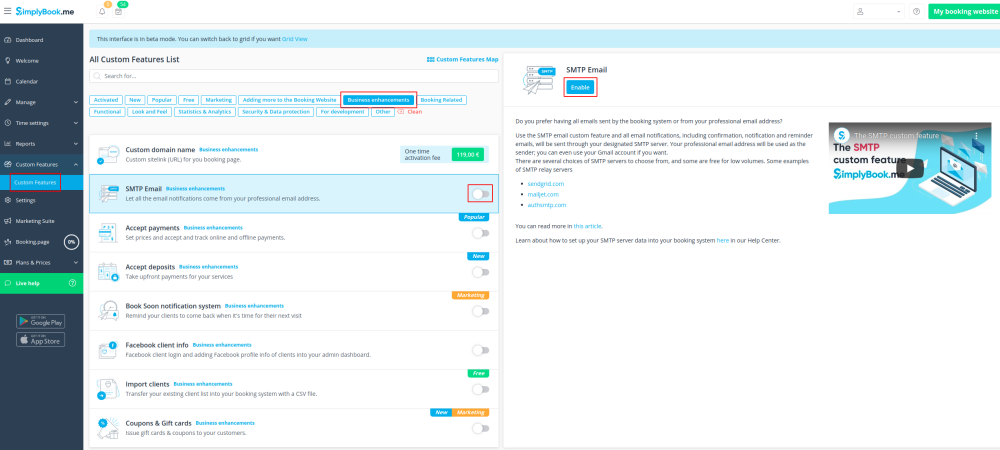The height and width of the screenshot is (450, 1000).
Task: Click the Google Play store badge
Action: tap(40, 321)
